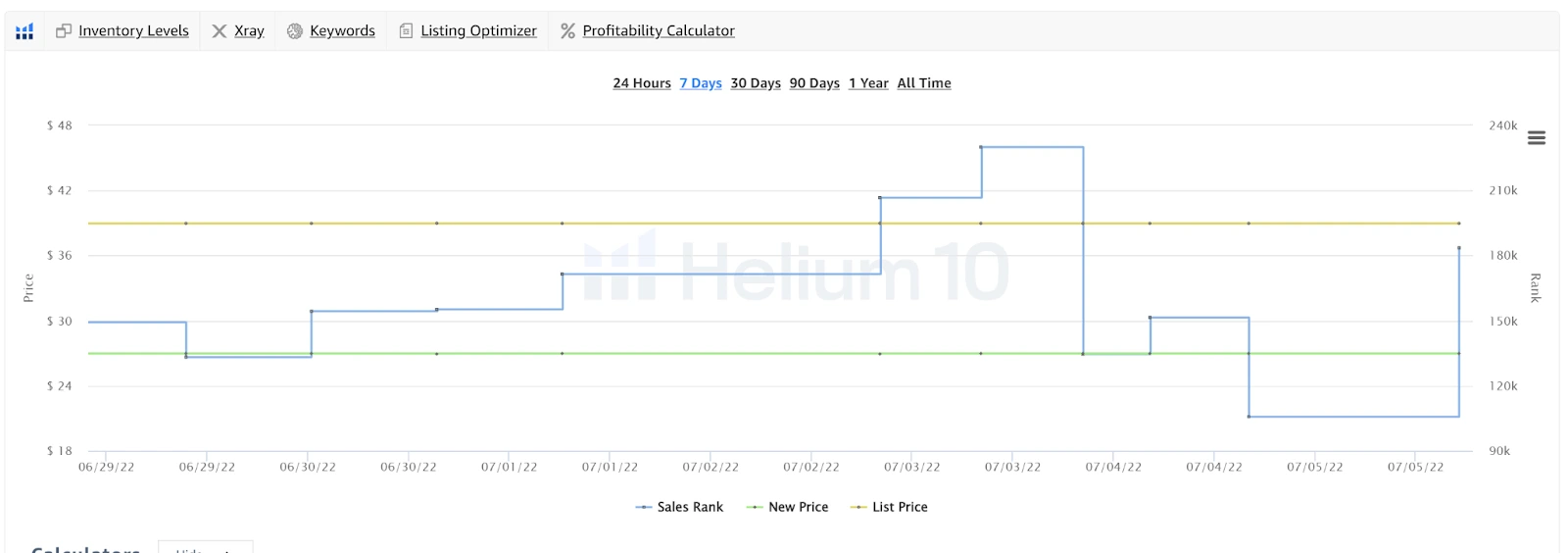Click the Xray X icon
Image resolution: width=1568 pixels, height=553 pixels.
pos(220,31)
